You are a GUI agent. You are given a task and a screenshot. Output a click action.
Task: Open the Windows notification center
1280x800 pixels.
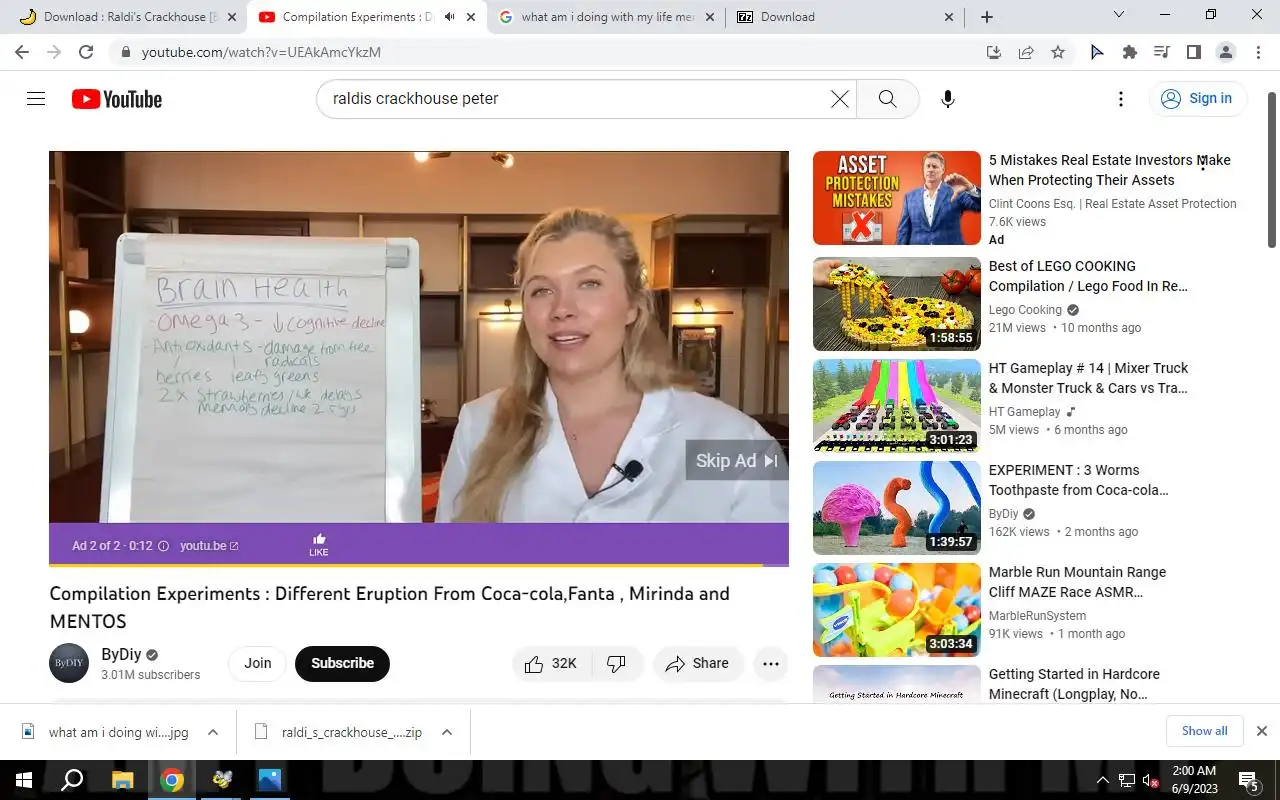1249,780
